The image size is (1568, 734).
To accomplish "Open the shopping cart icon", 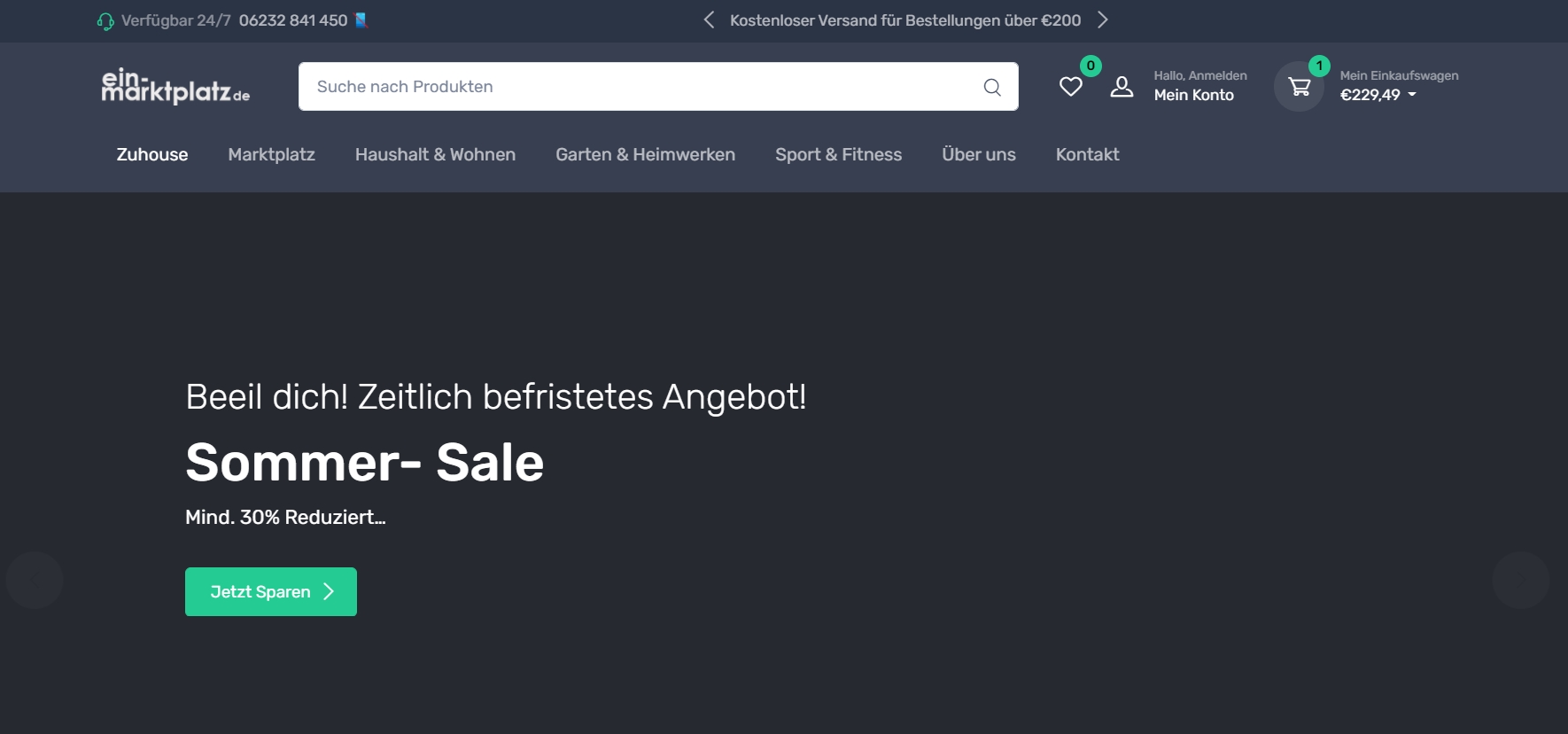I will pos(1300,86).
